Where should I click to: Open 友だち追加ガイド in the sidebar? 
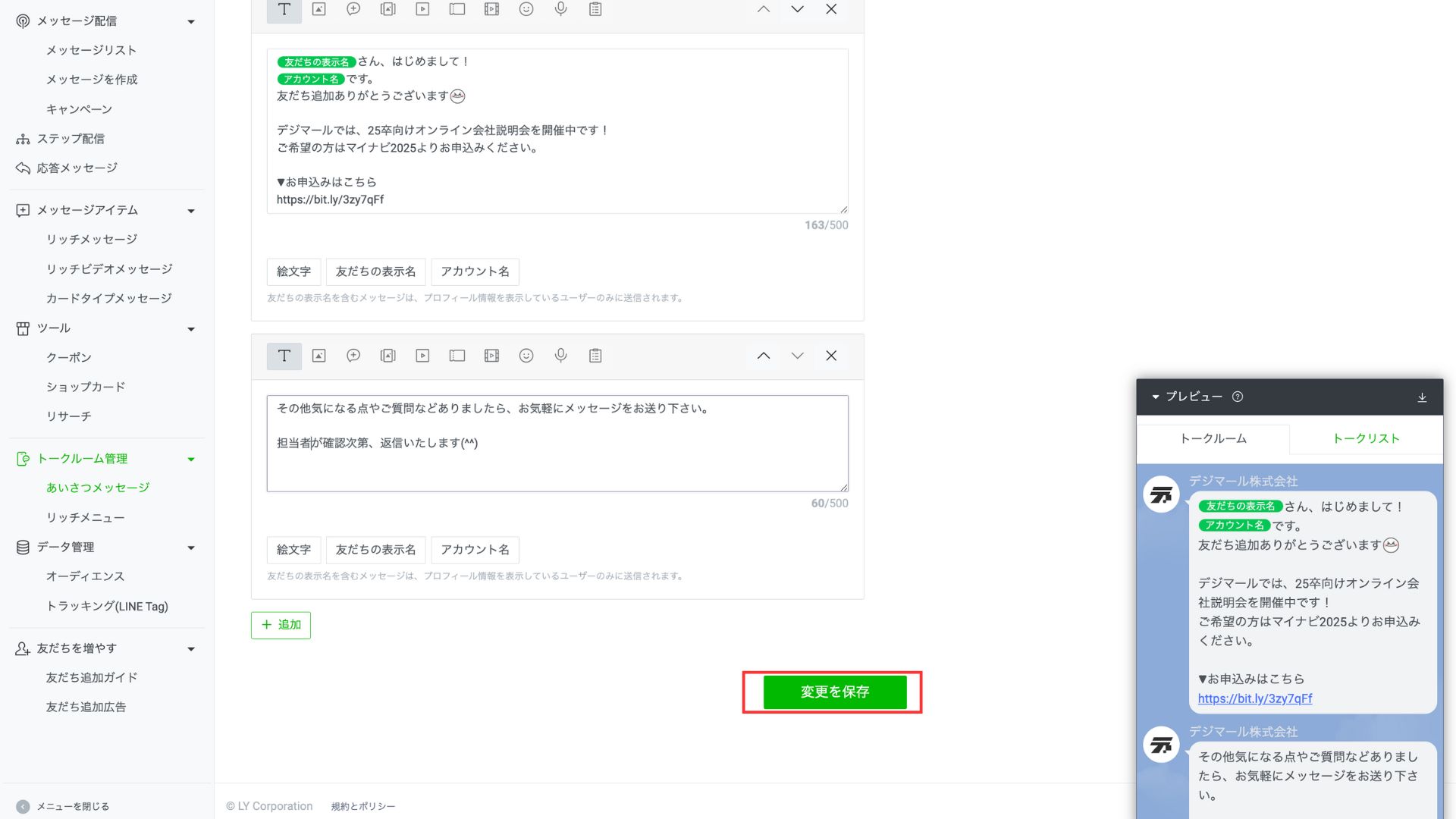(92, 678)
